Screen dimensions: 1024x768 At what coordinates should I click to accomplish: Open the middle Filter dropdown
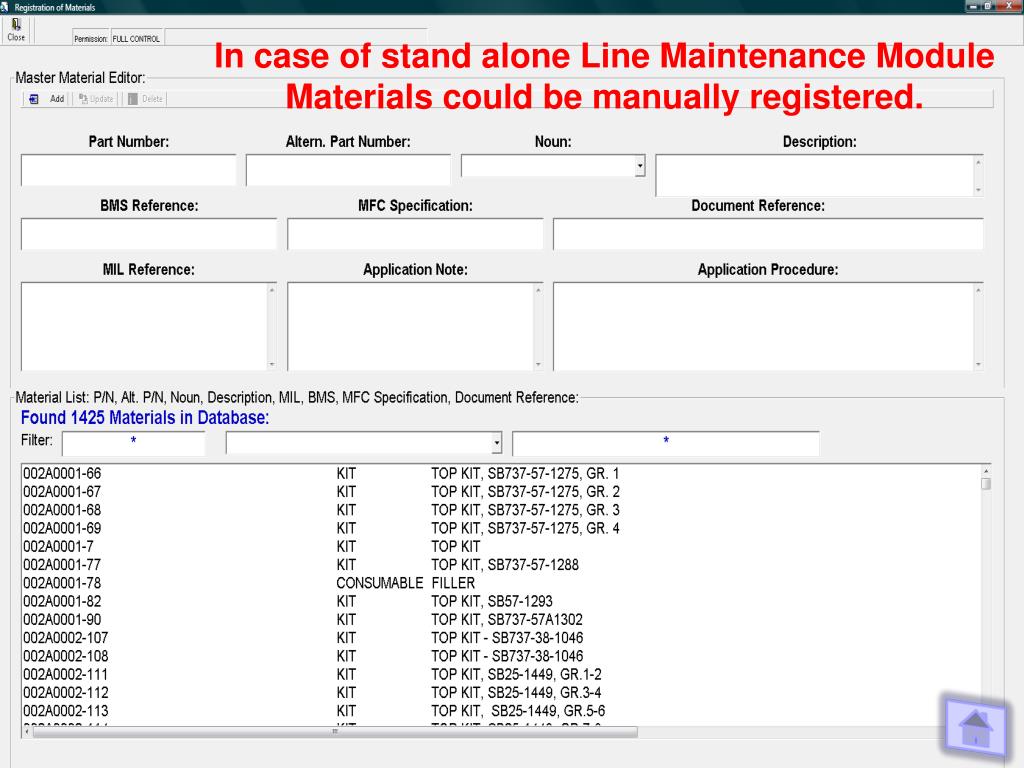pos(497,443)
